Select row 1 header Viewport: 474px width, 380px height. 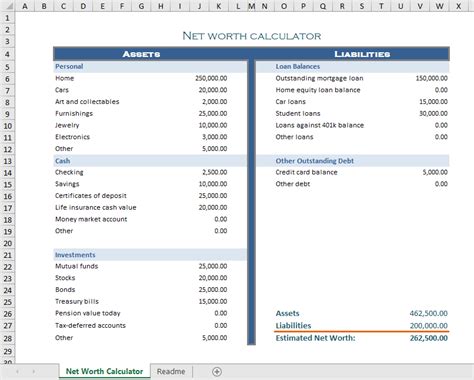[x=7, y=18]
